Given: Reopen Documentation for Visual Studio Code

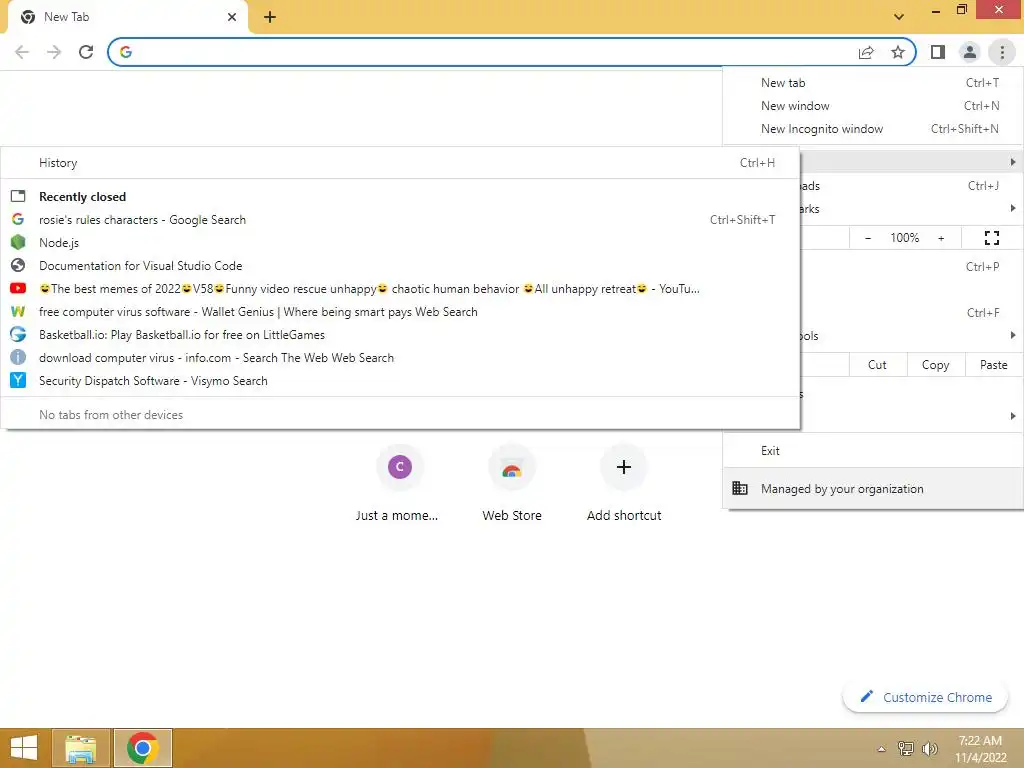Looking at the screenshot, I should click(400, 266).
